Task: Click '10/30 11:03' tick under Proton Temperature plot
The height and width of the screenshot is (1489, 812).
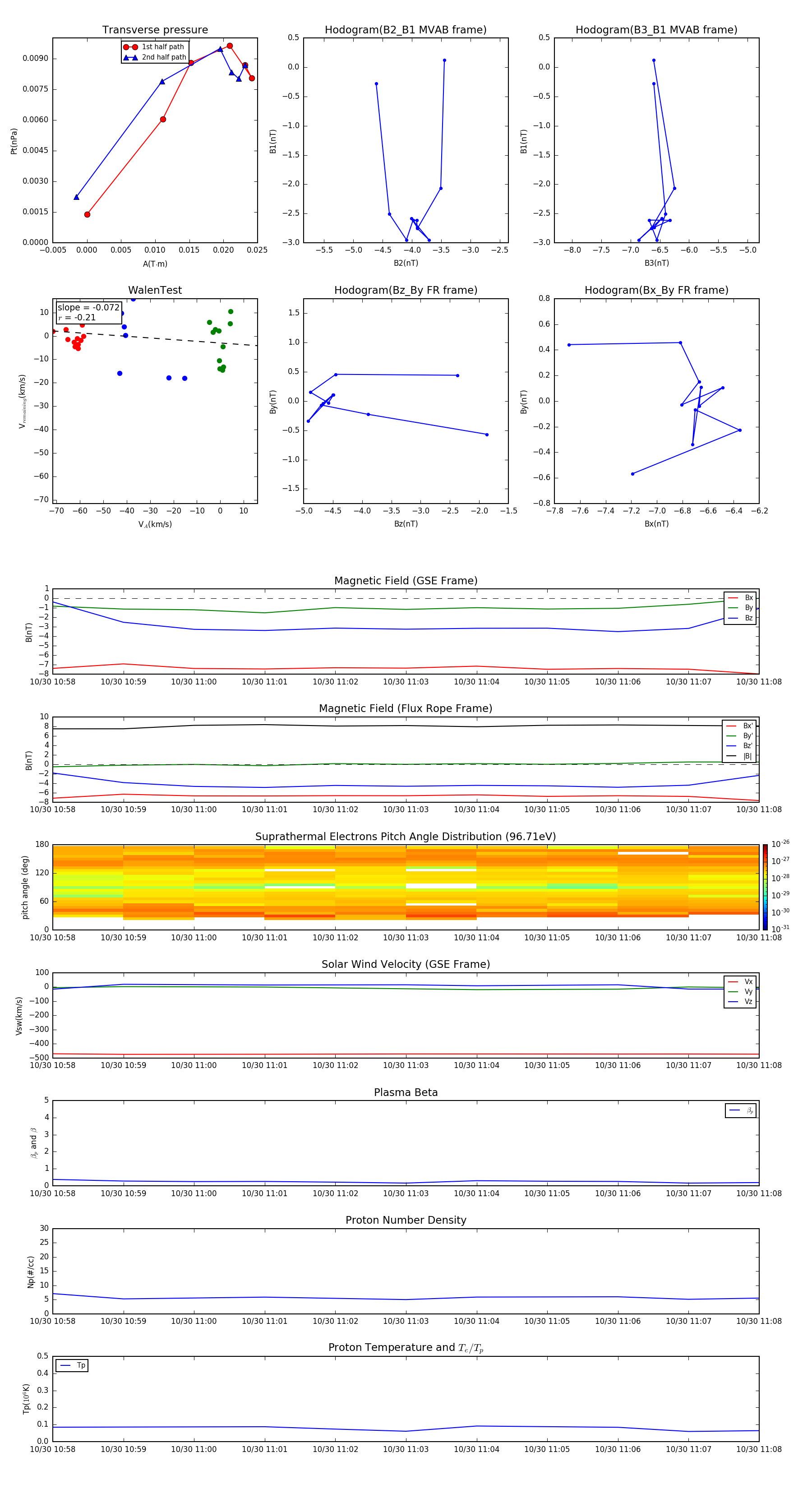Action: coord(406,1449)
